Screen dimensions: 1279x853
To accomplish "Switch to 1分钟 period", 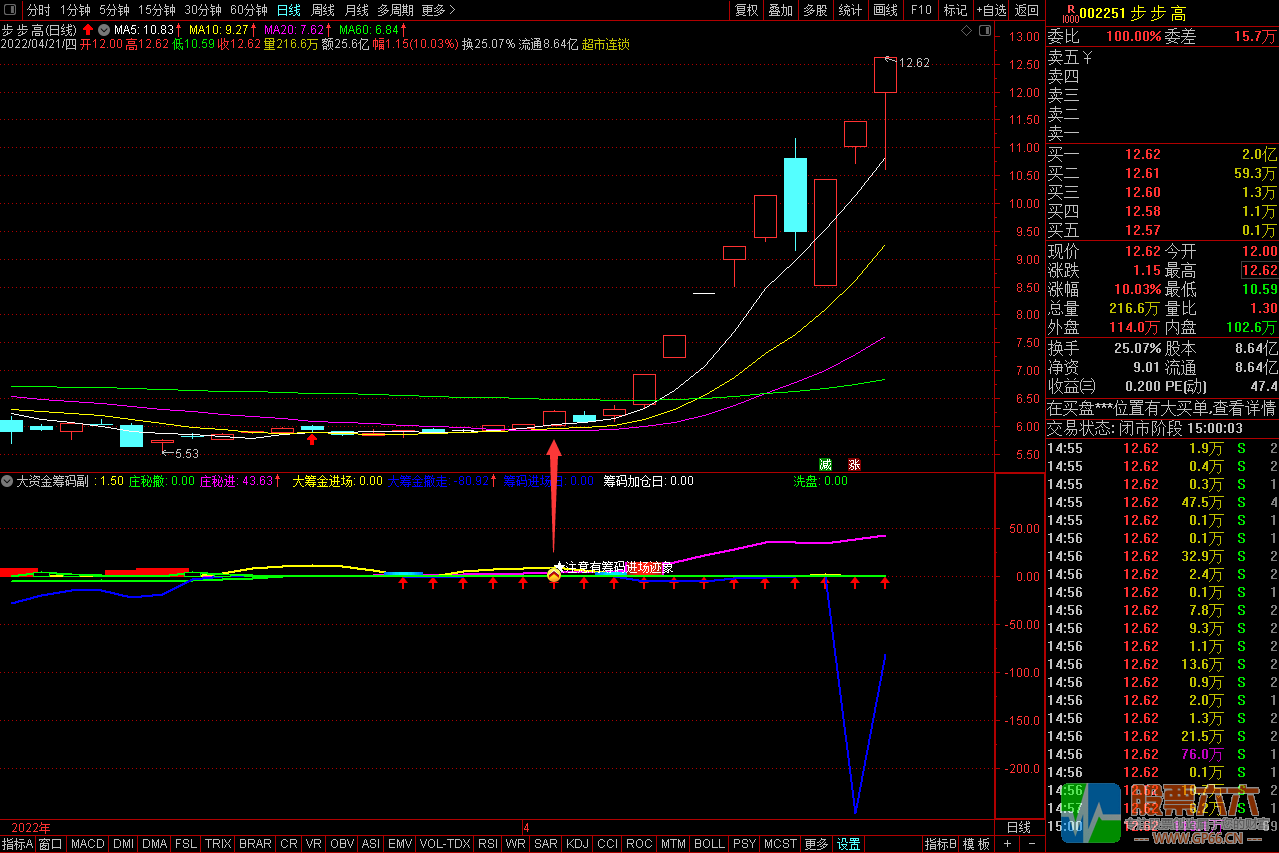I will pos(76,10).
